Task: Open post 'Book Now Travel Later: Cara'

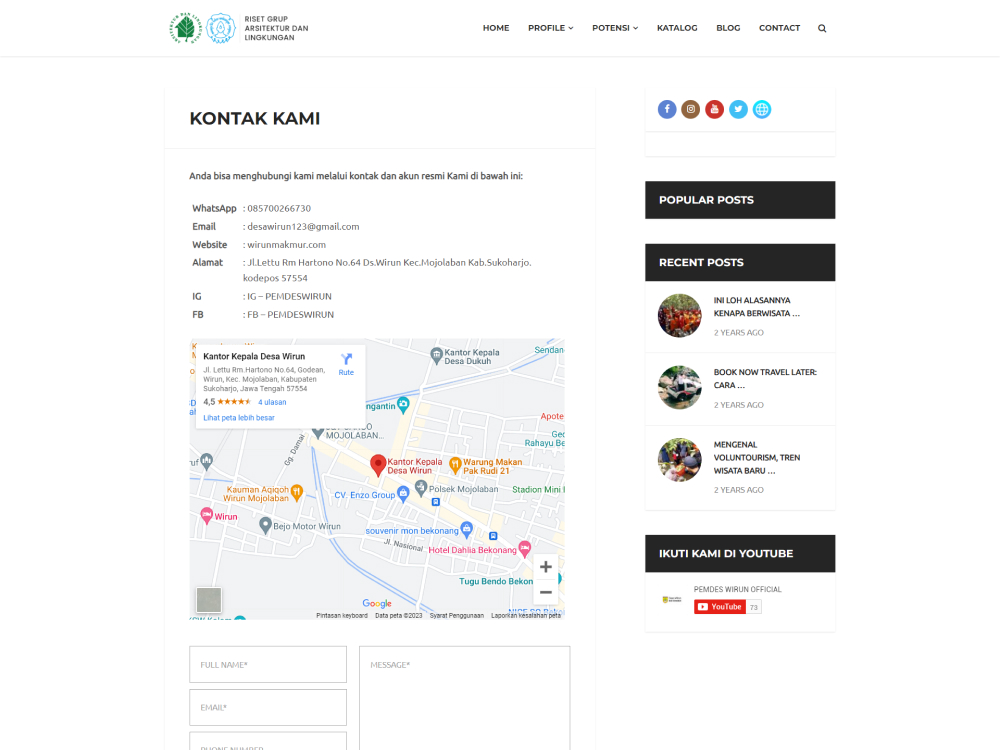Action: (x=765, y=379)
